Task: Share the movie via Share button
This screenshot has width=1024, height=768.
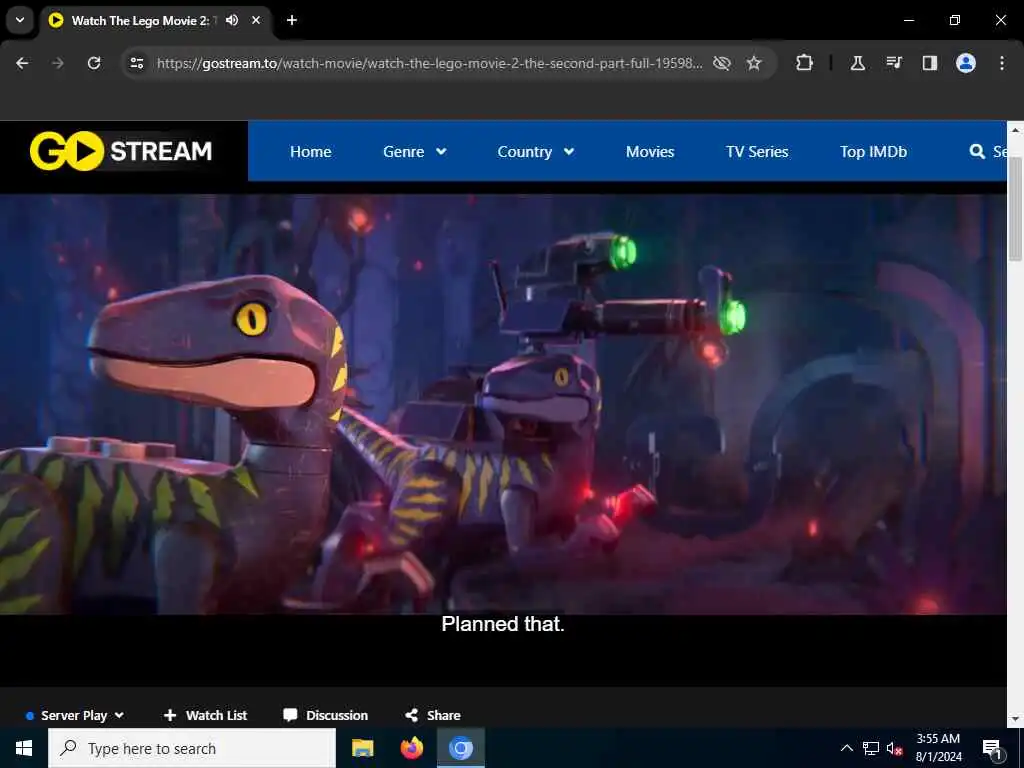Action: [x=432, y=715]
